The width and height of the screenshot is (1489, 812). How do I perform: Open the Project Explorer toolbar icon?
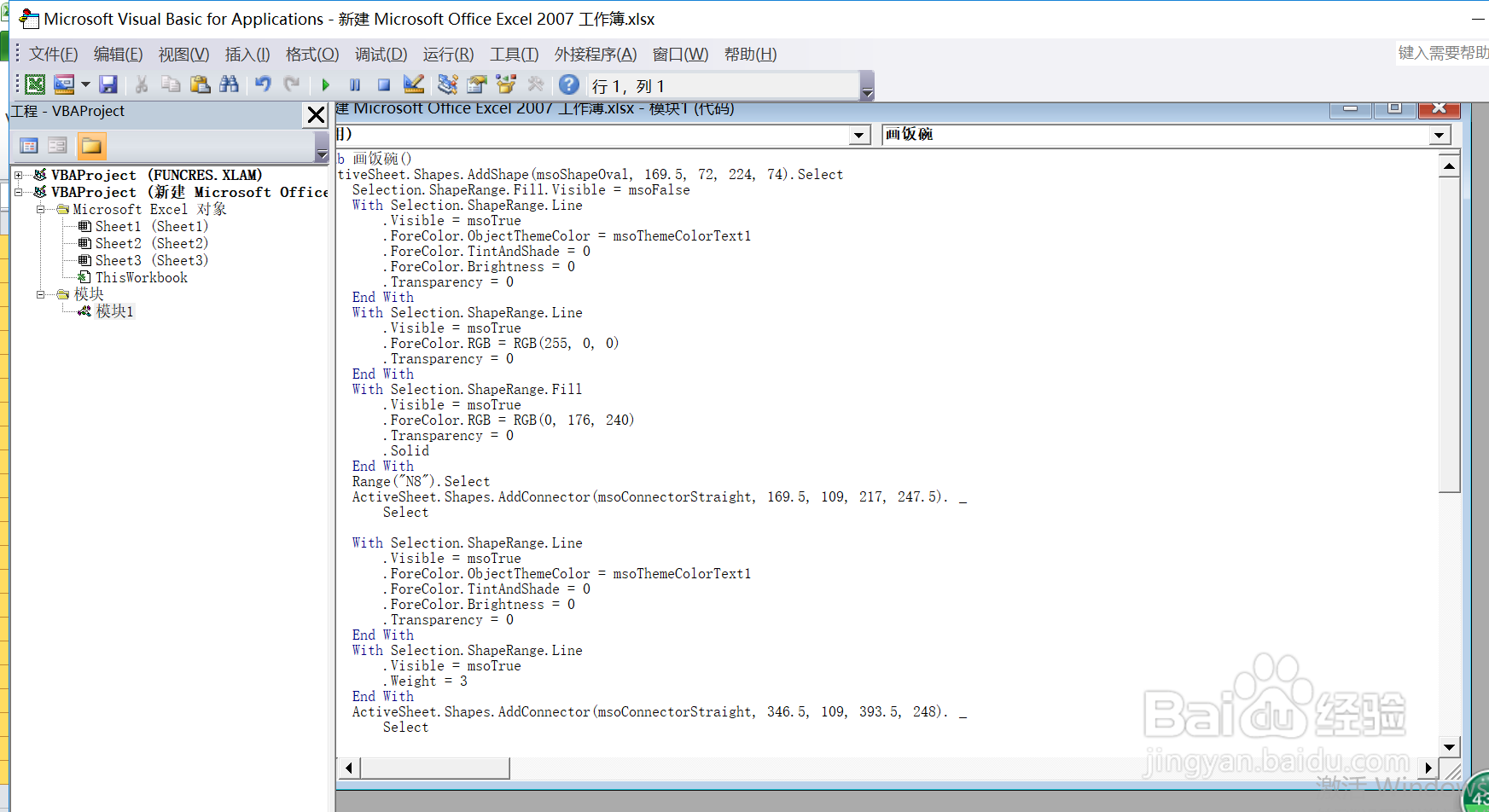click(x=447, y=84)
